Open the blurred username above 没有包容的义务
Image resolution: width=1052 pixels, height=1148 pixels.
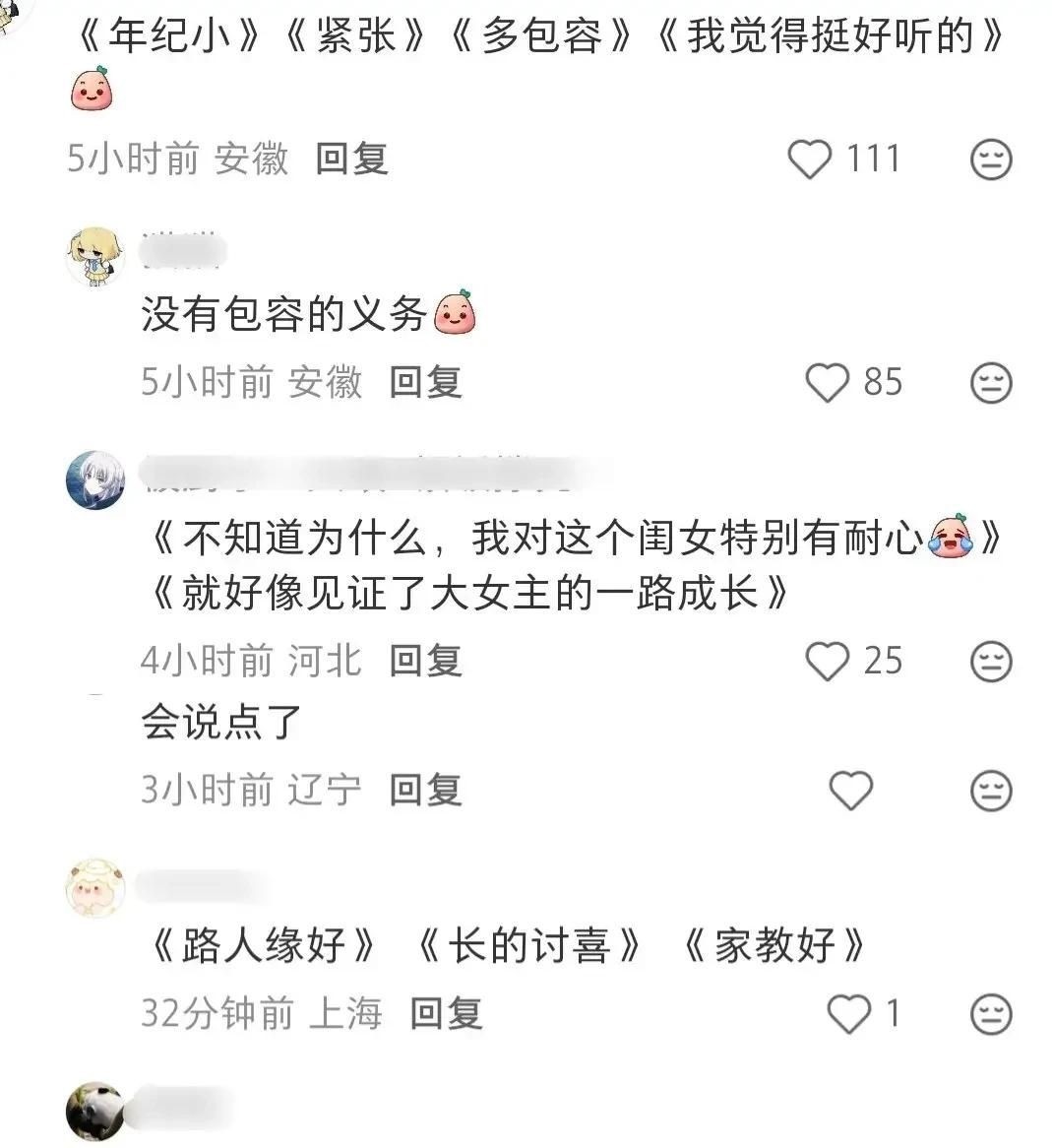click(184, 253)
